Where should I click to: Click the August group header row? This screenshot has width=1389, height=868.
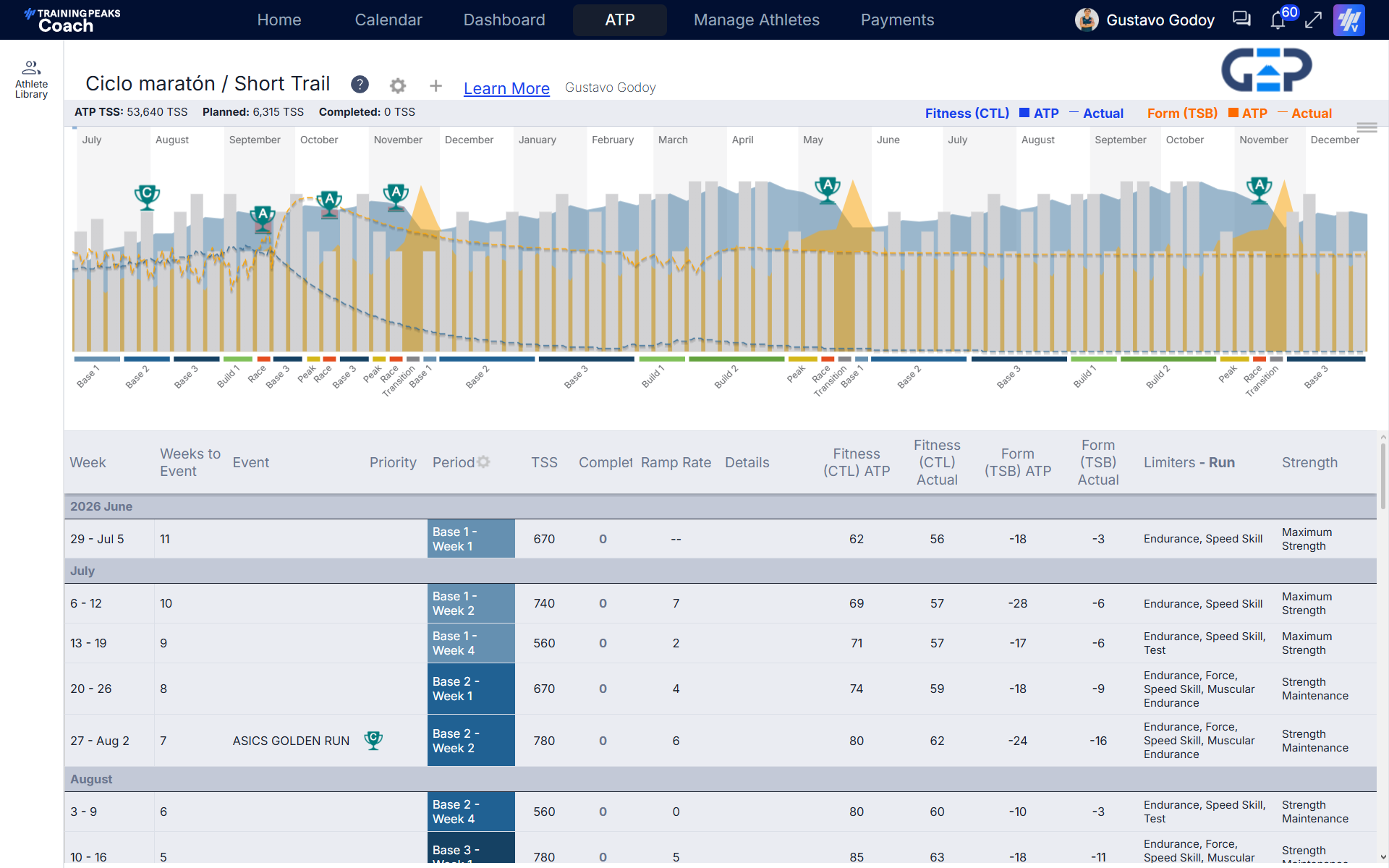coord(720,779)
